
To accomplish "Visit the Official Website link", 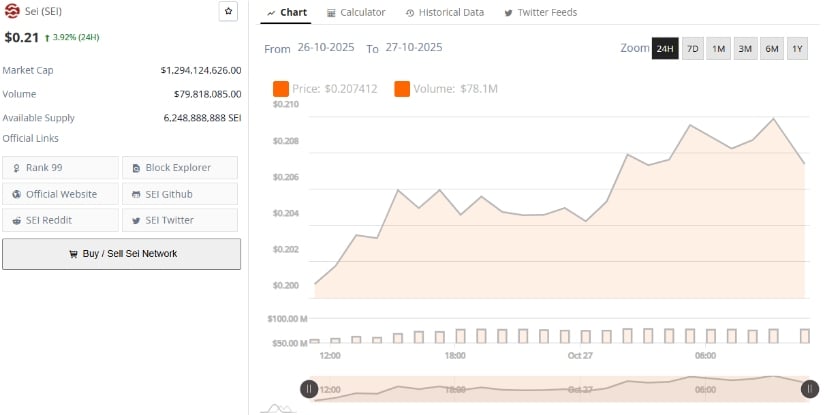I will tap(60, 194).
